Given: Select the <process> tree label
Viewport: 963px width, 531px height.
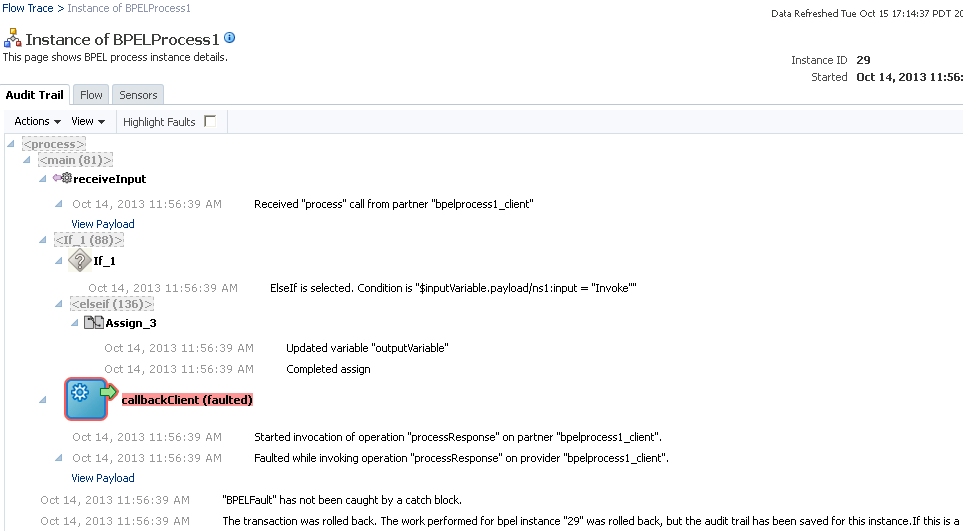Looking at the screenshot, I should (54, 144).
